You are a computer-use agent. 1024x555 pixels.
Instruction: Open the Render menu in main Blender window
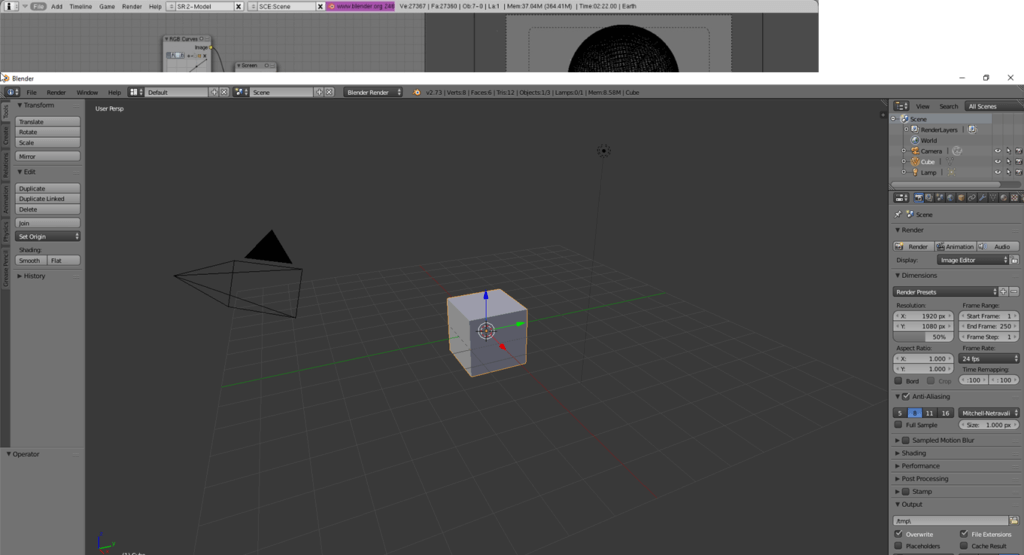pyautogui.click(x=56, y=92)
